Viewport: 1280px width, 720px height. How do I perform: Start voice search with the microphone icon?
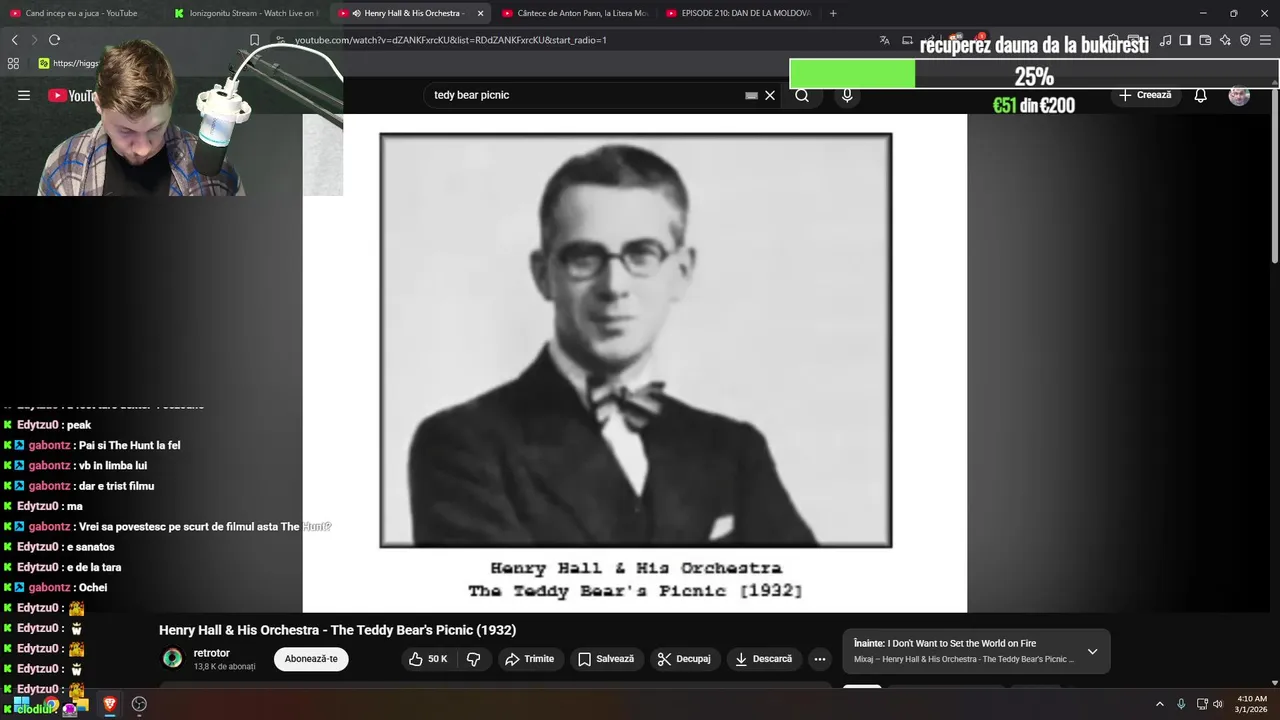847,95
